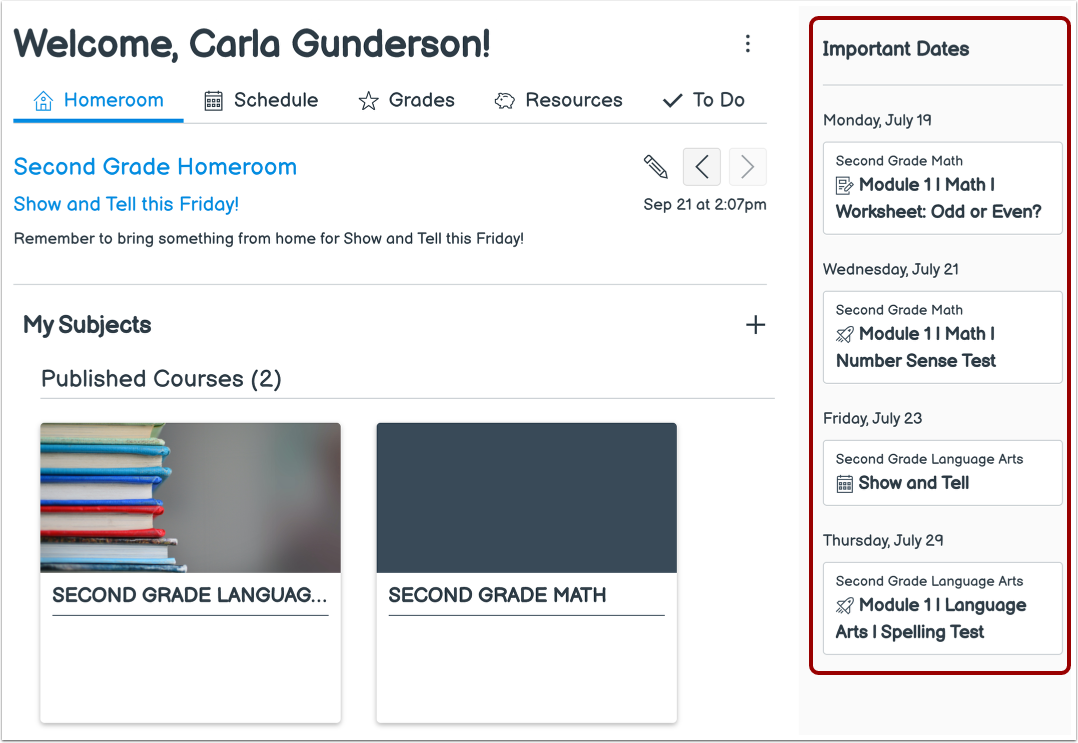Open the Second Grade Homeroom link
The width and height of the screenshot is (1078, 743).
(x=155, y=167)
